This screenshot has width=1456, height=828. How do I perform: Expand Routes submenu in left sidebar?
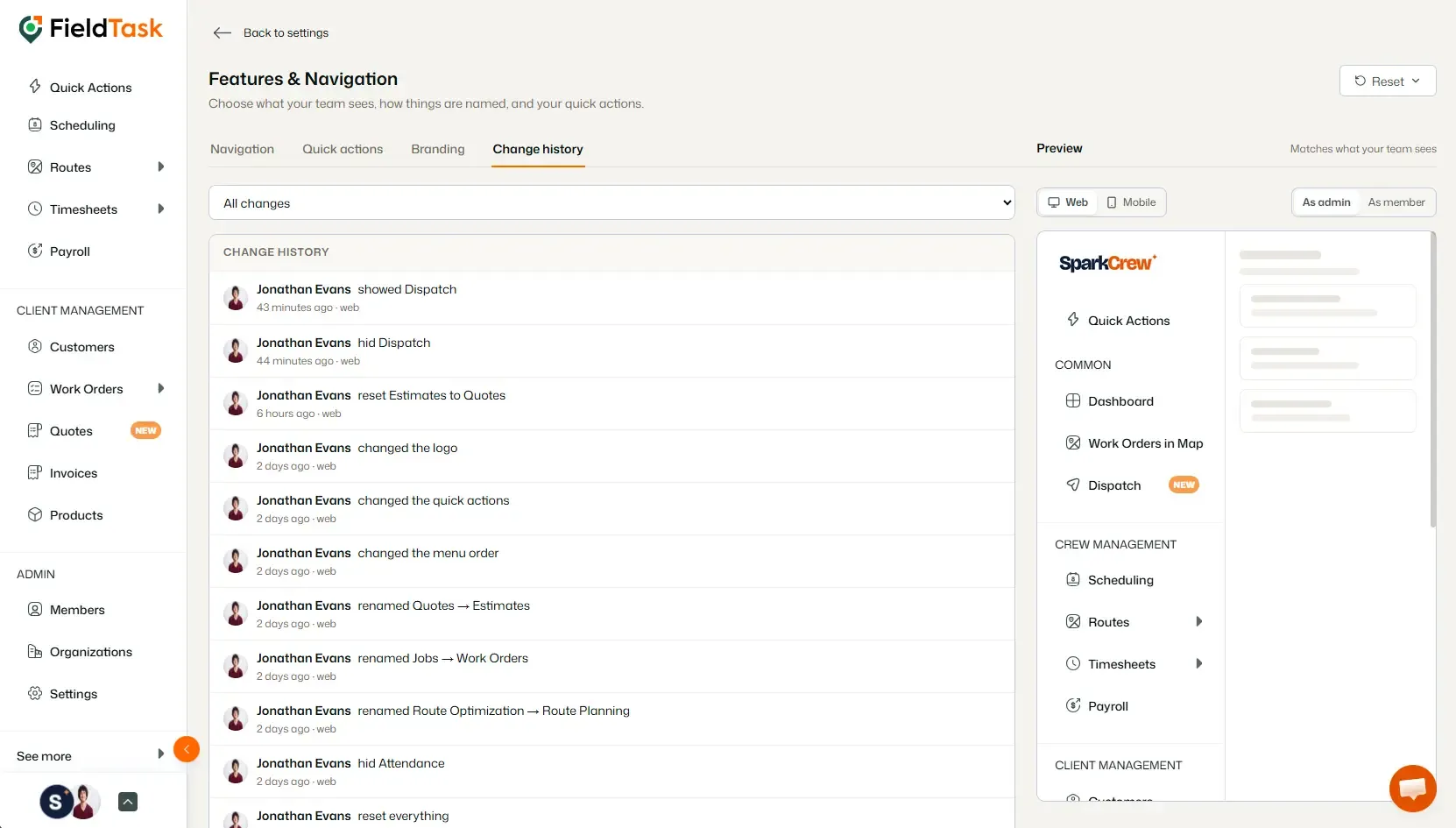coord(160,166)
